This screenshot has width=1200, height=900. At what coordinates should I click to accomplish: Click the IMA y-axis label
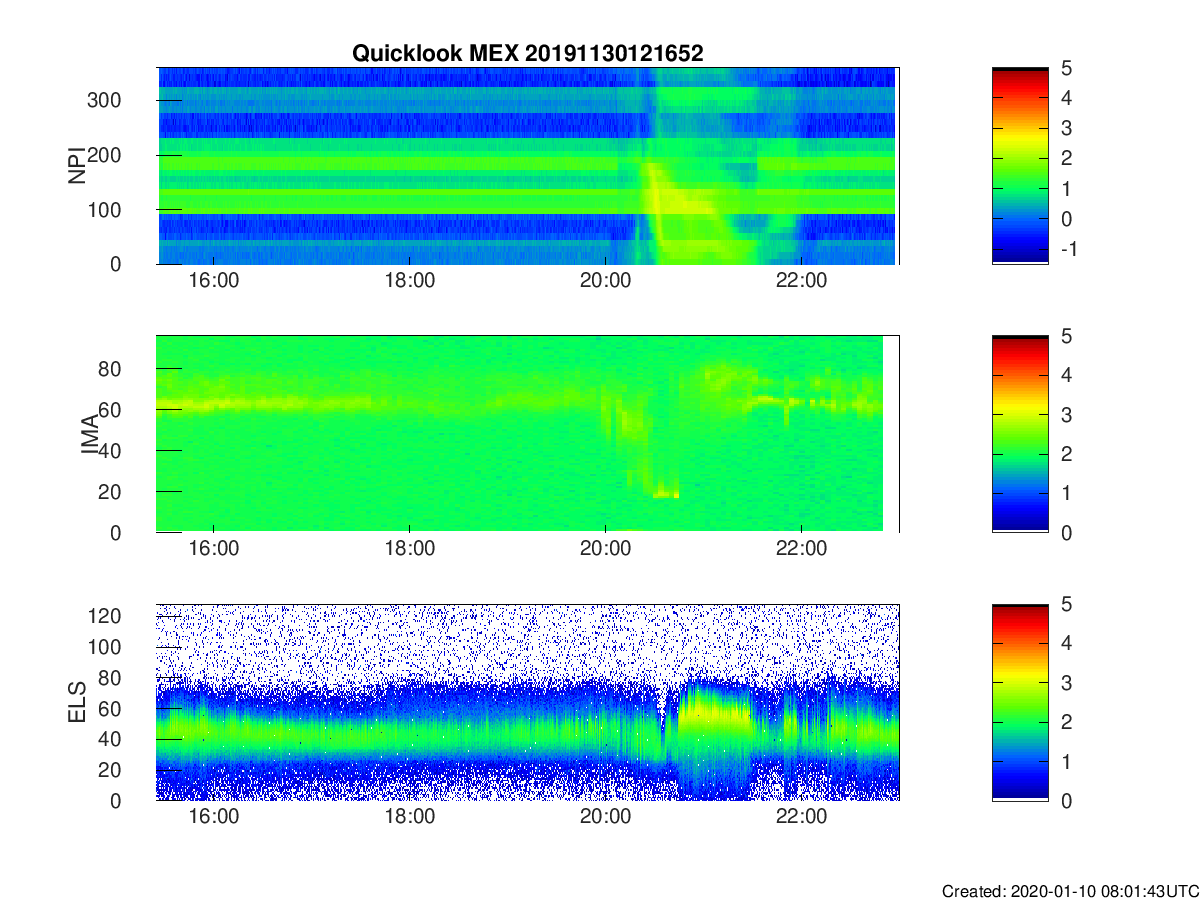tap(89, 434)
